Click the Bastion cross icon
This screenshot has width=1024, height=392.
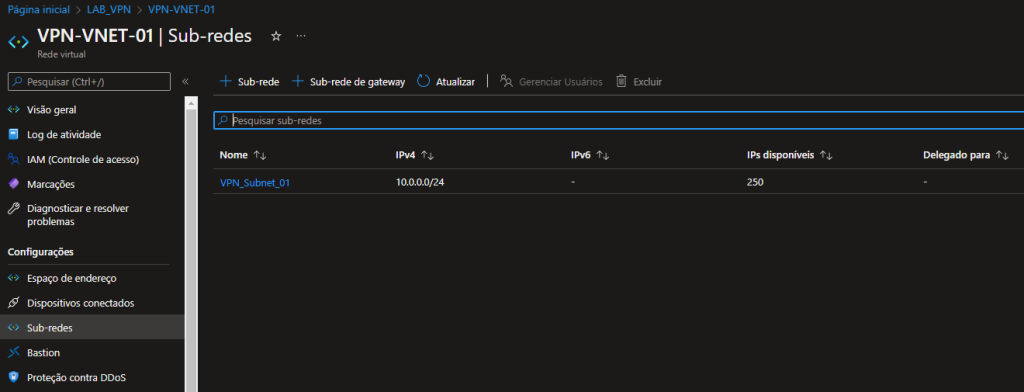14,353
